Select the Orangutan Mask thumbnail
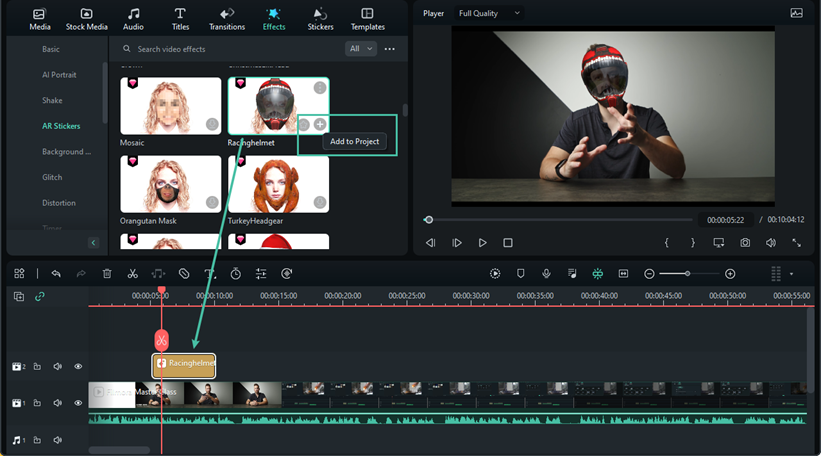 [x=171, y=184]
